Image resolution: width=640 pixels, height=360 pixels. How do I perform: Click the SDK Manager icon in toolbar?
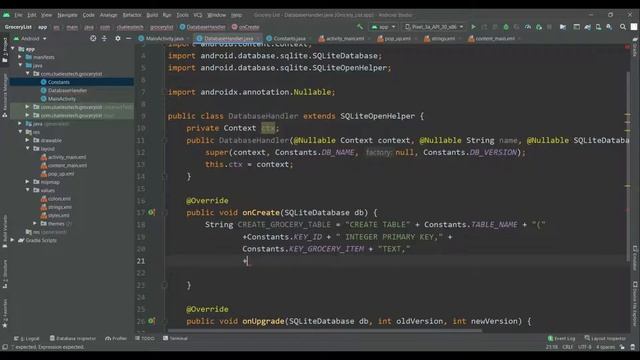click(x=609, y=27)
